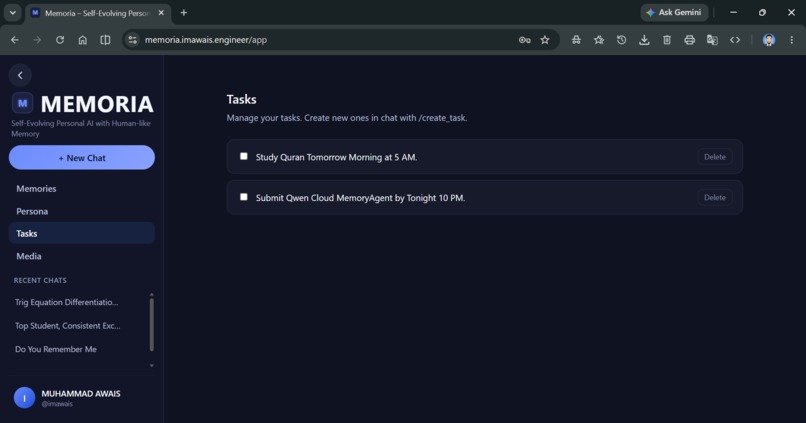Focus the address bar URL field
Viewport: 806px width, 423px height.
pyautogui.click(x=329, y=40)
